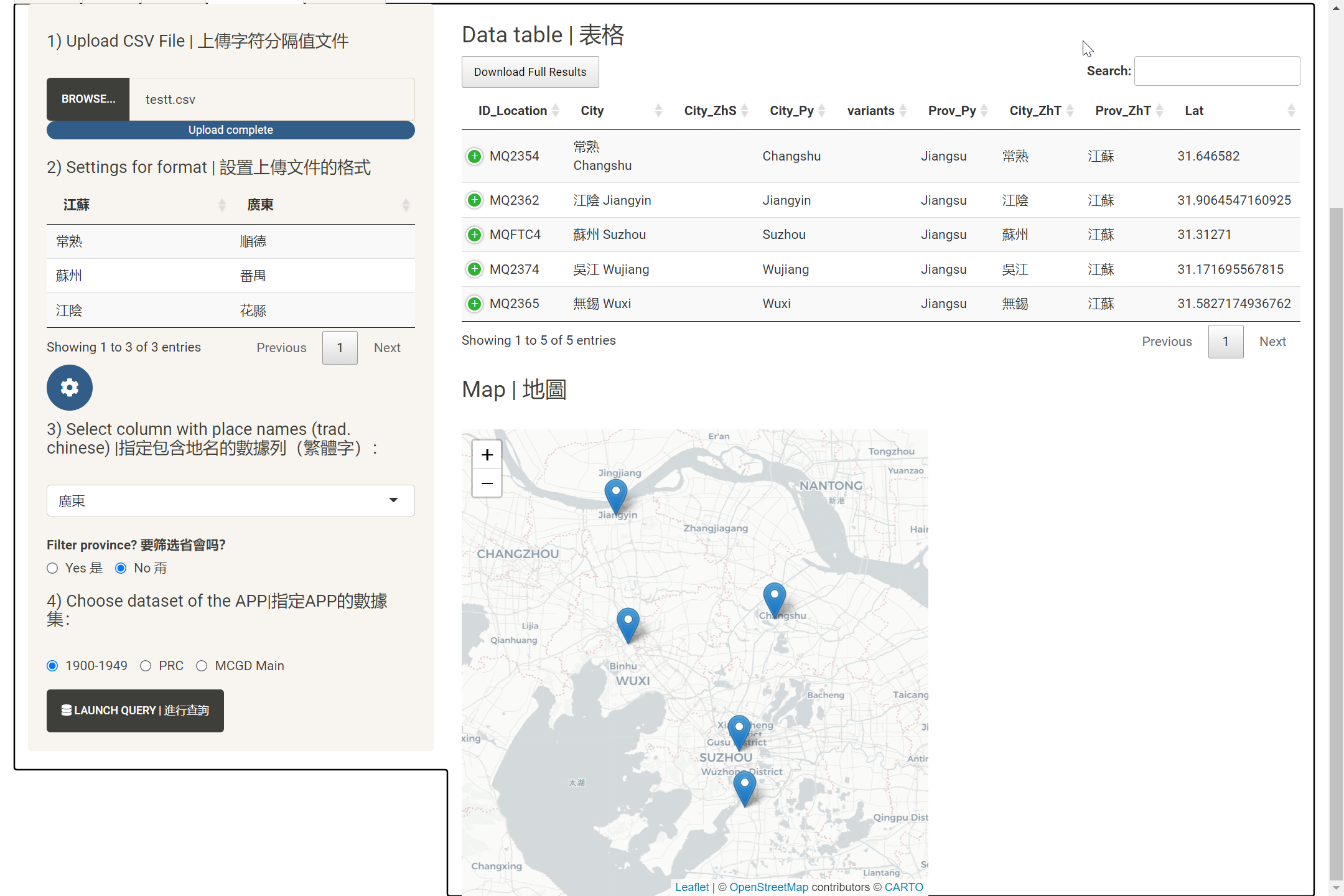The height and width of the screenshot is (896, 1344).
Task: Zoom in on the map
Action: pos(487,455)
